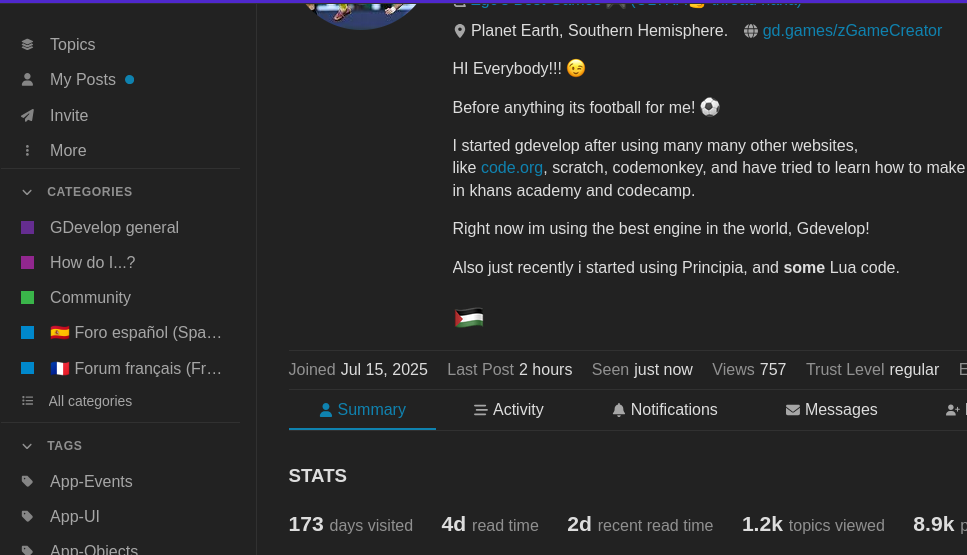Open the gd.games/zGameCreator website link

[852, 31]
